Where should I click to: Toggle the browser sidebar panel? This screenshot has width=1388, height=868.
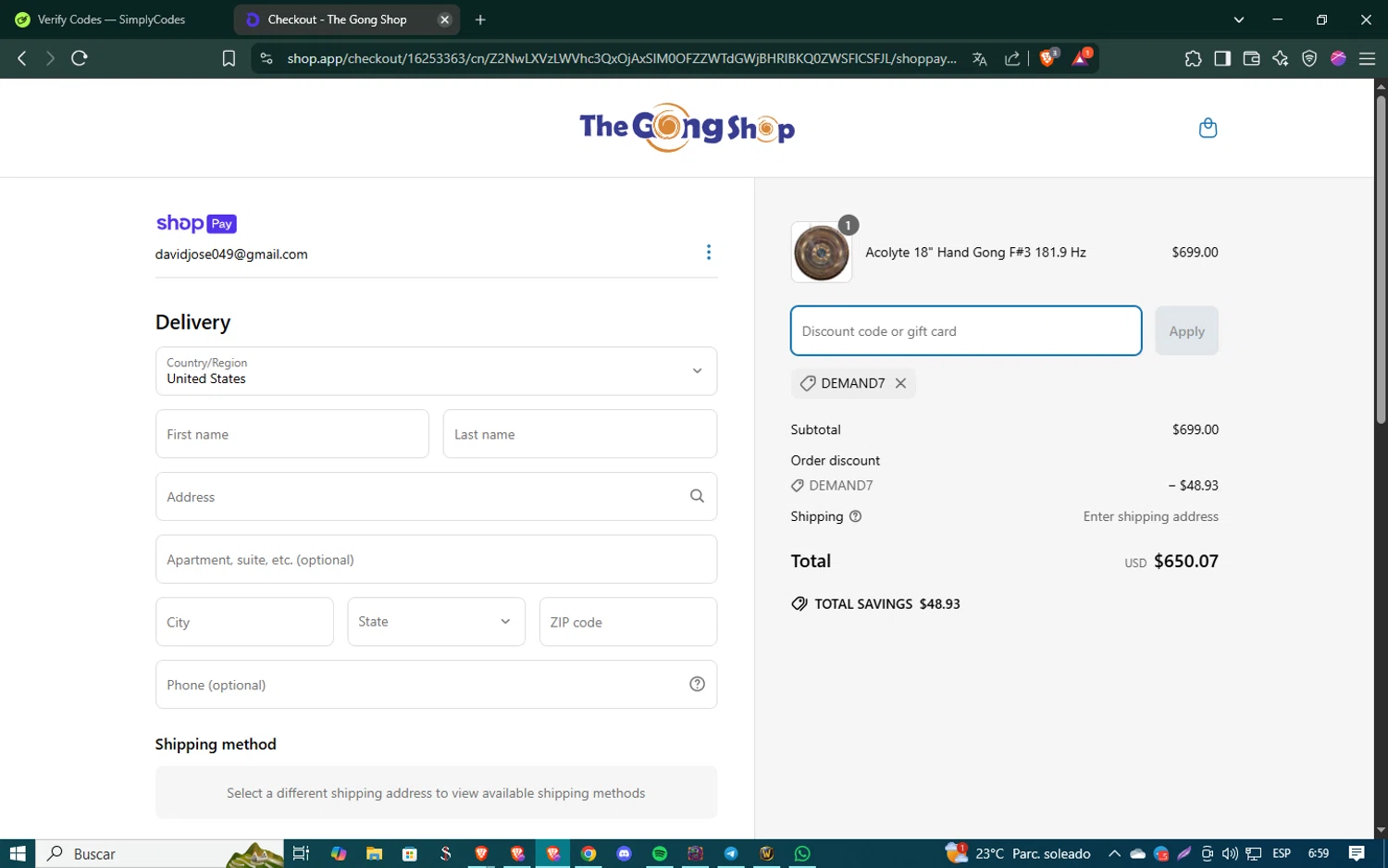(1222, 58)
